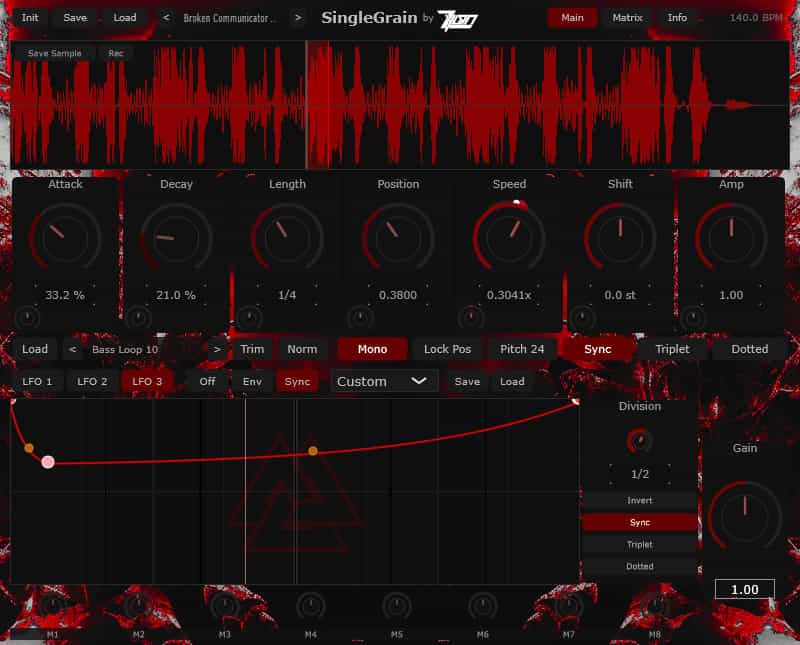Click the Attack knob
Viewport: 800px width, 645px height.
click(x=65, y=237)
